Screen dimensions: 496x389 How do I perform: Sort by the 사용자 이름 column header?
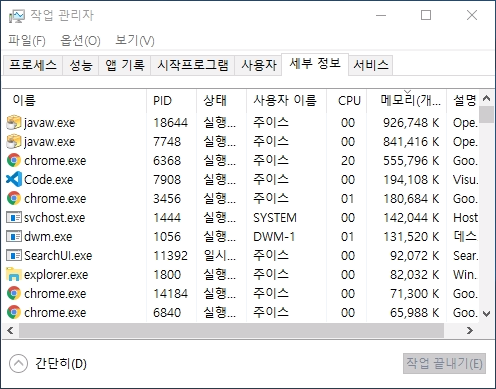tap(286, 100)
